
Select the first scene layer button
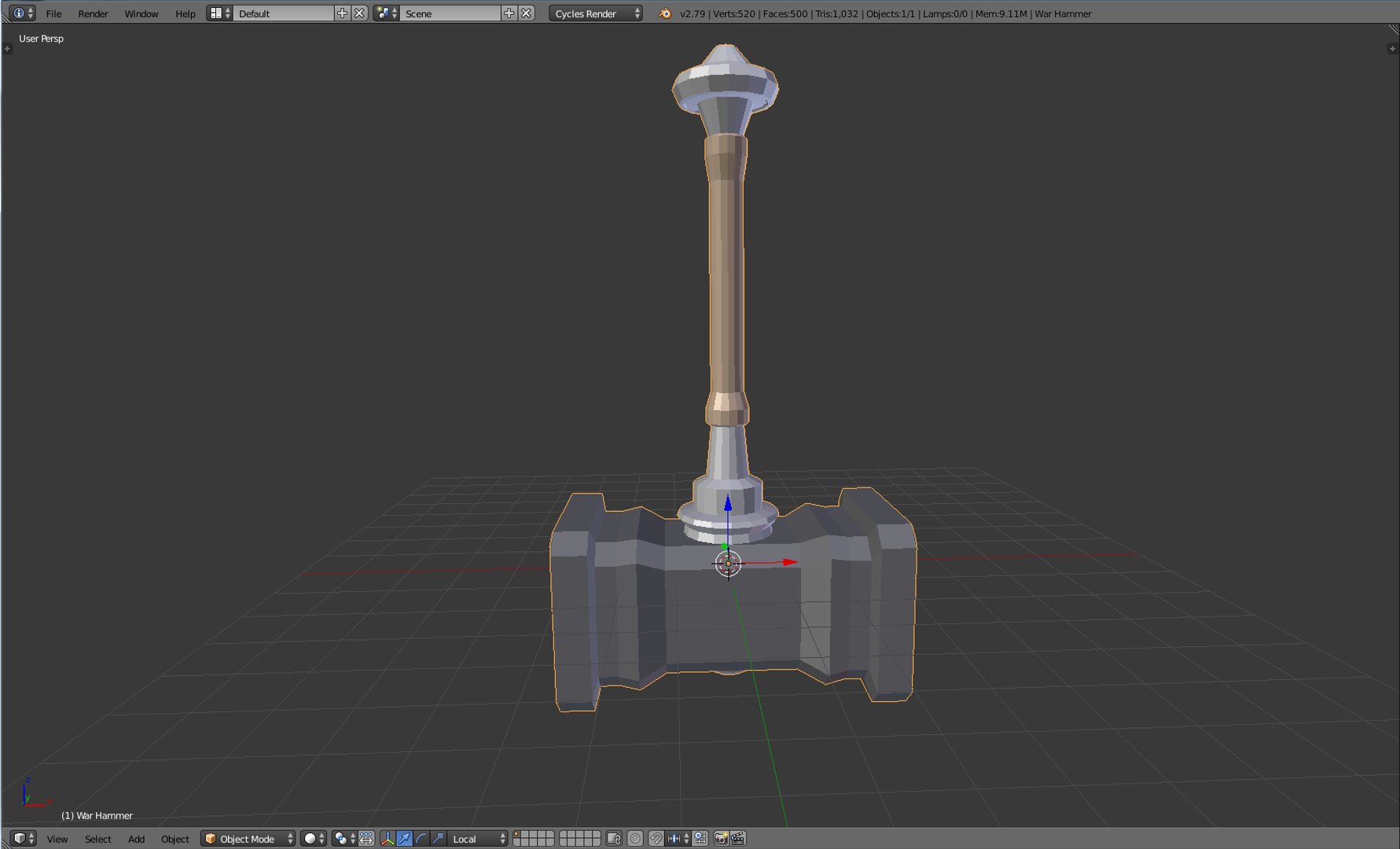[x=516, y=835]
